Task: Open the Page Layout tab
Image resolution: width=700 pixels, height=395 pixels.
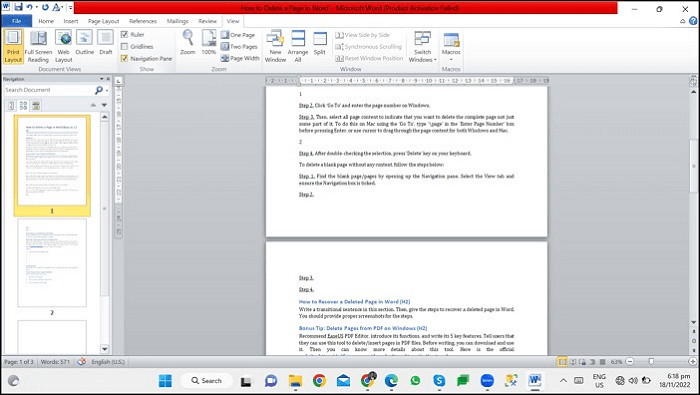Action: pos(104,21)
